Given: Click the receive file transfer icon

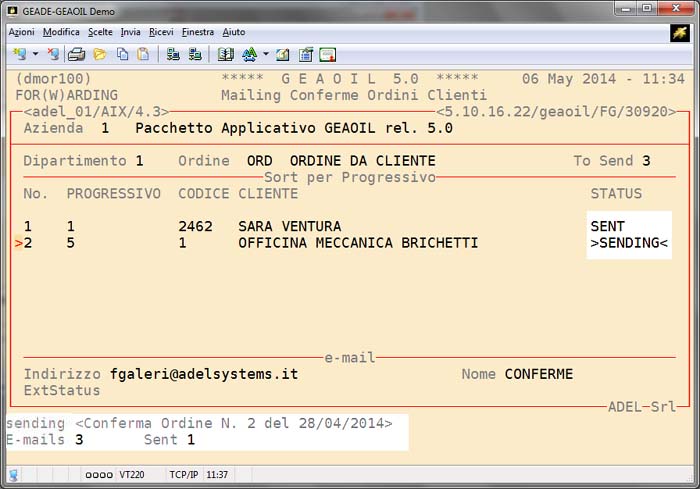Looking at the screenshot, I should [195, 54].
